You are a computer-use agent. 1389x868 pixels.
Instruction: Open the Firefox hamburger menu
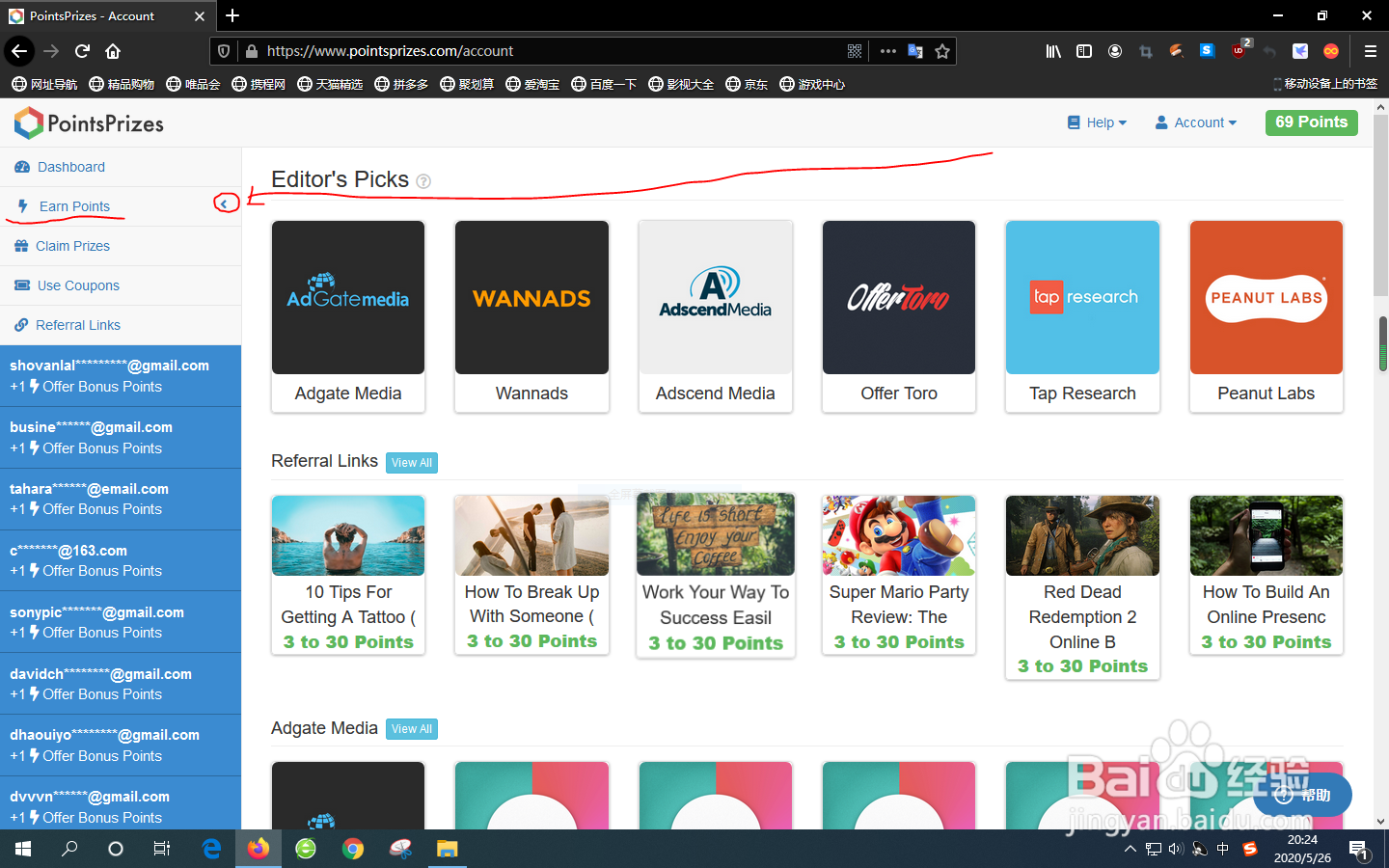pyautogui.click(x=1370, y=51)
